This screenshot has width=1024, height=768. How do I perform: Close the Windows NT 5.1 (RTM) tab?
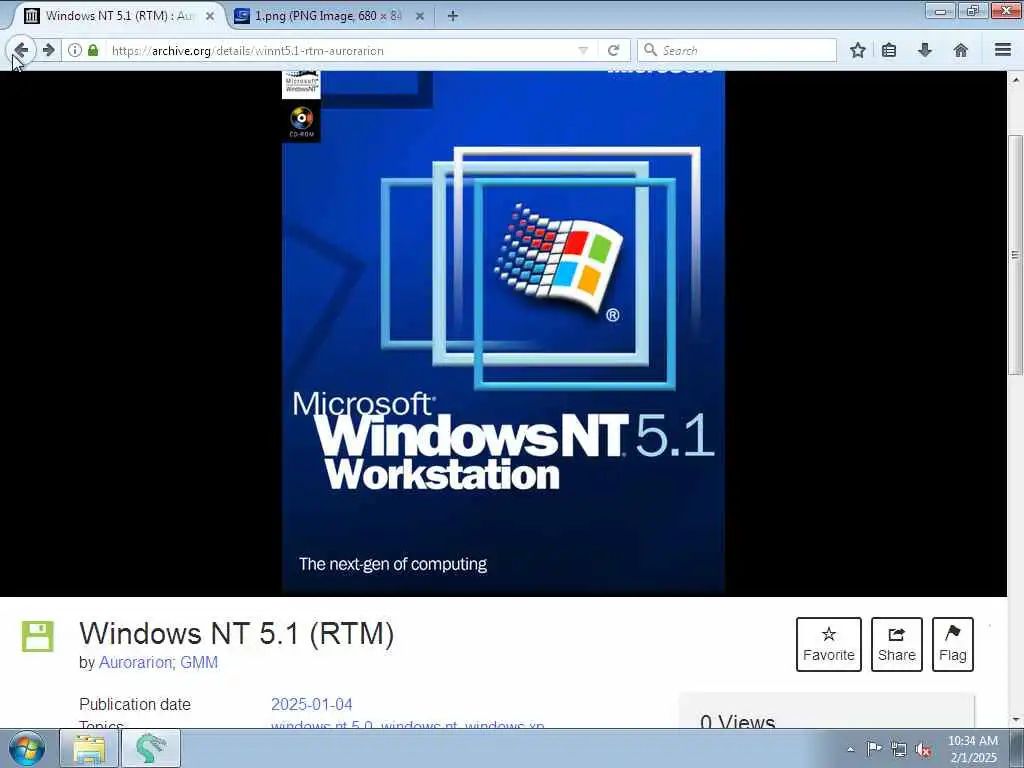coord(210,16)
